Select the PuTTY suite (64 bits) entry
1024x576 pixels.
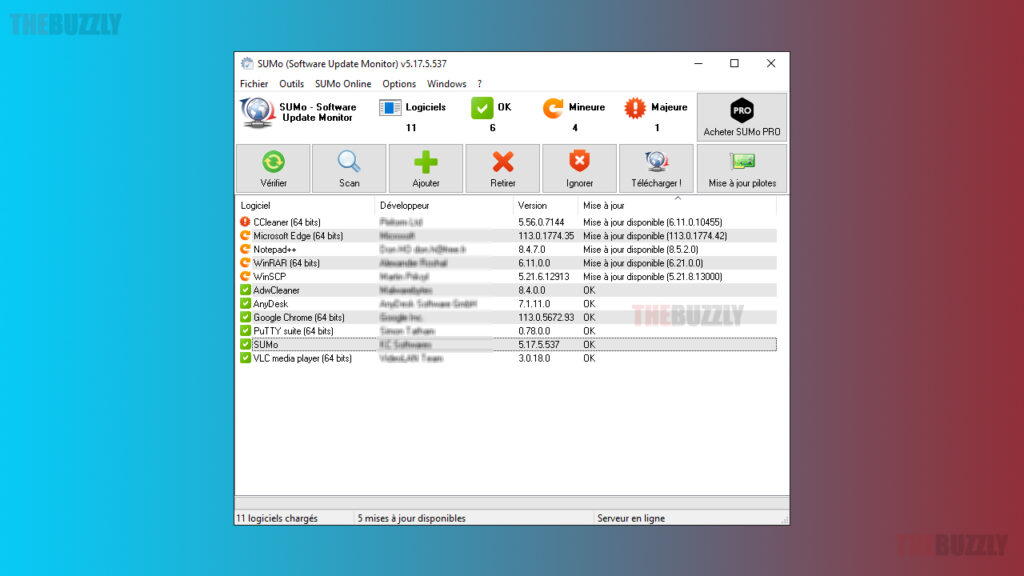[x=293, y=330]
